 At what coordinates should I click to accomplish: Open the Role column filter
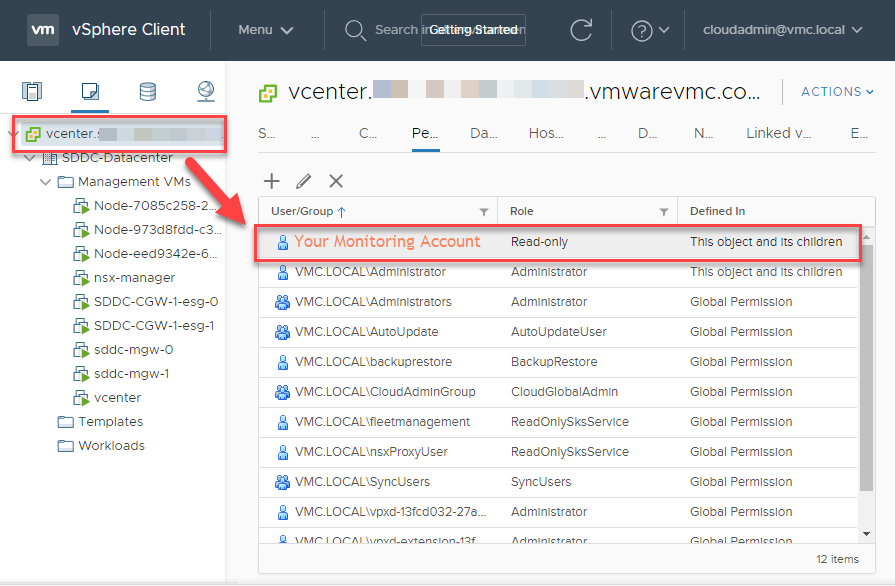[x=664, y=212]
